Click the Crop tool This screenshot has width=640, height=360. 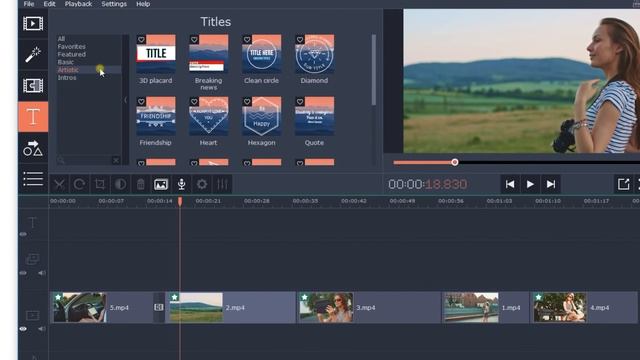100,184
